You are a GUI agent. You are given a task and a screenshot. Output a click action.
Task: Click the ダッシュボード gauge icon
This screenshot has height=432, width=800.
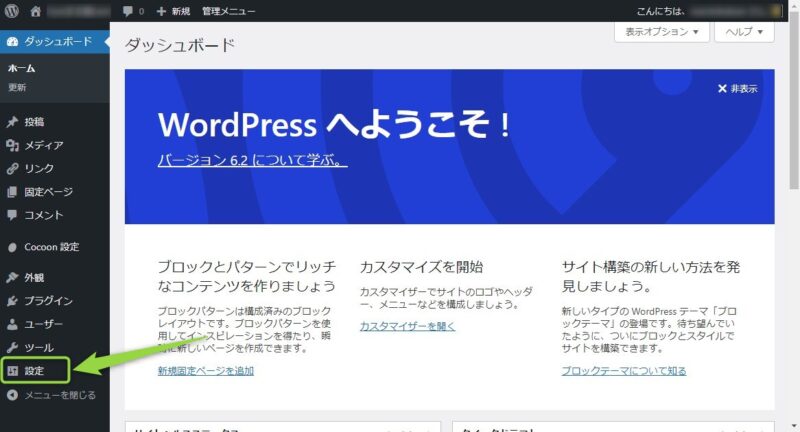coord(13,41)
